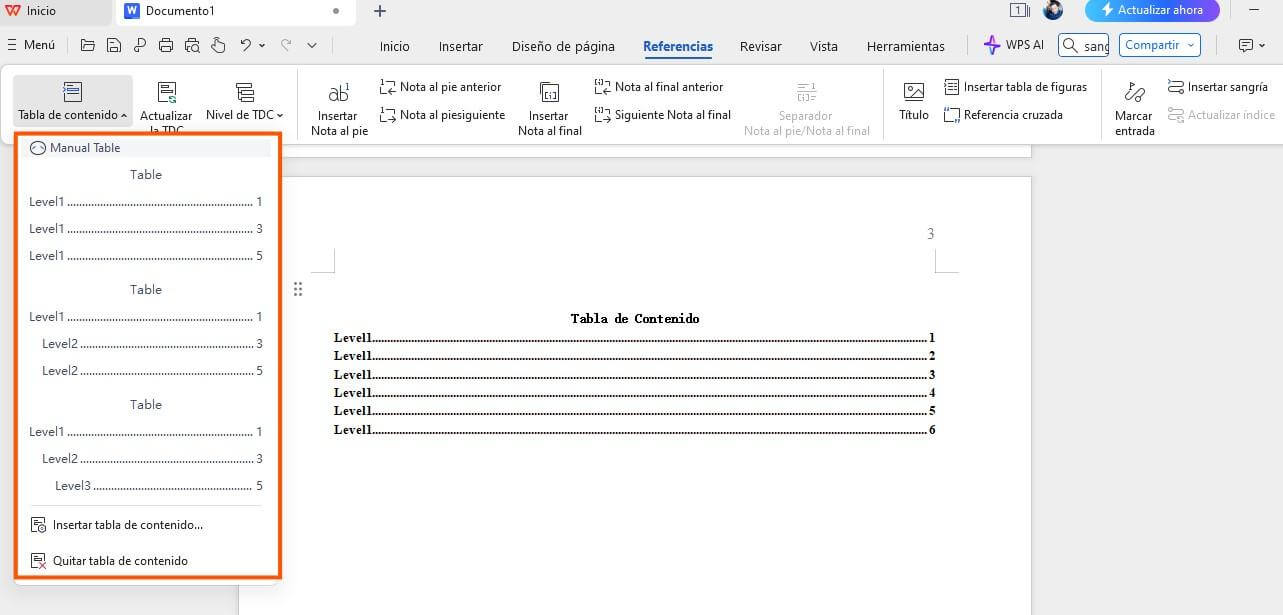Screen dimensions: 1283x615
Task: Jump to Nota al pie anterior
Action: click(x=441, y=86)
